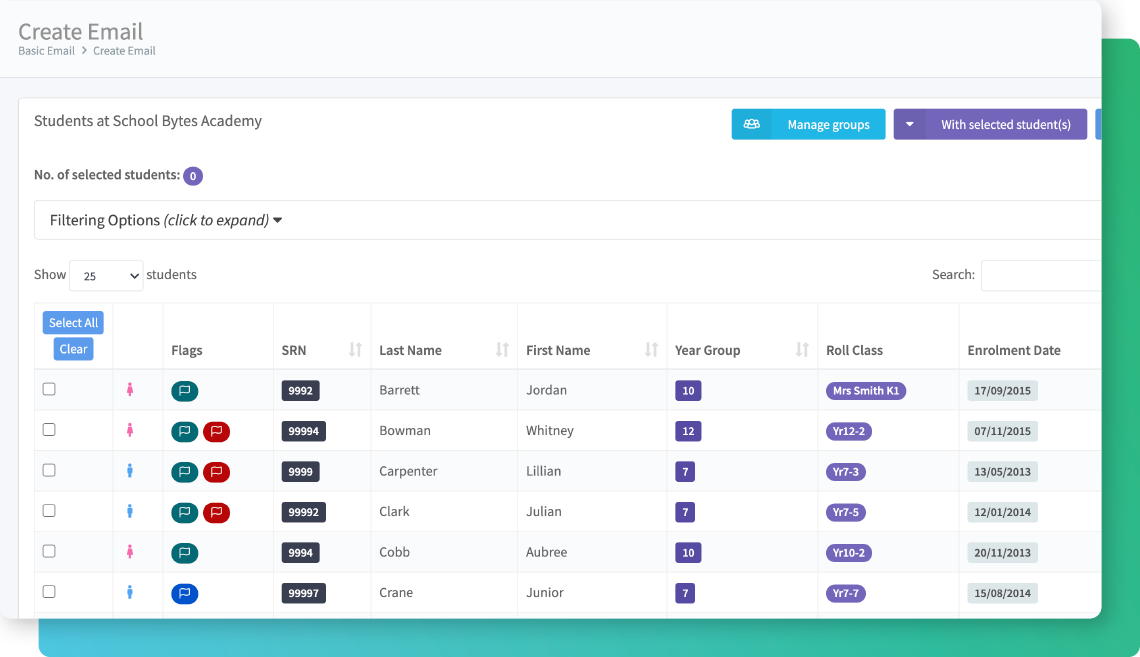Click into the Search field

1041,275
